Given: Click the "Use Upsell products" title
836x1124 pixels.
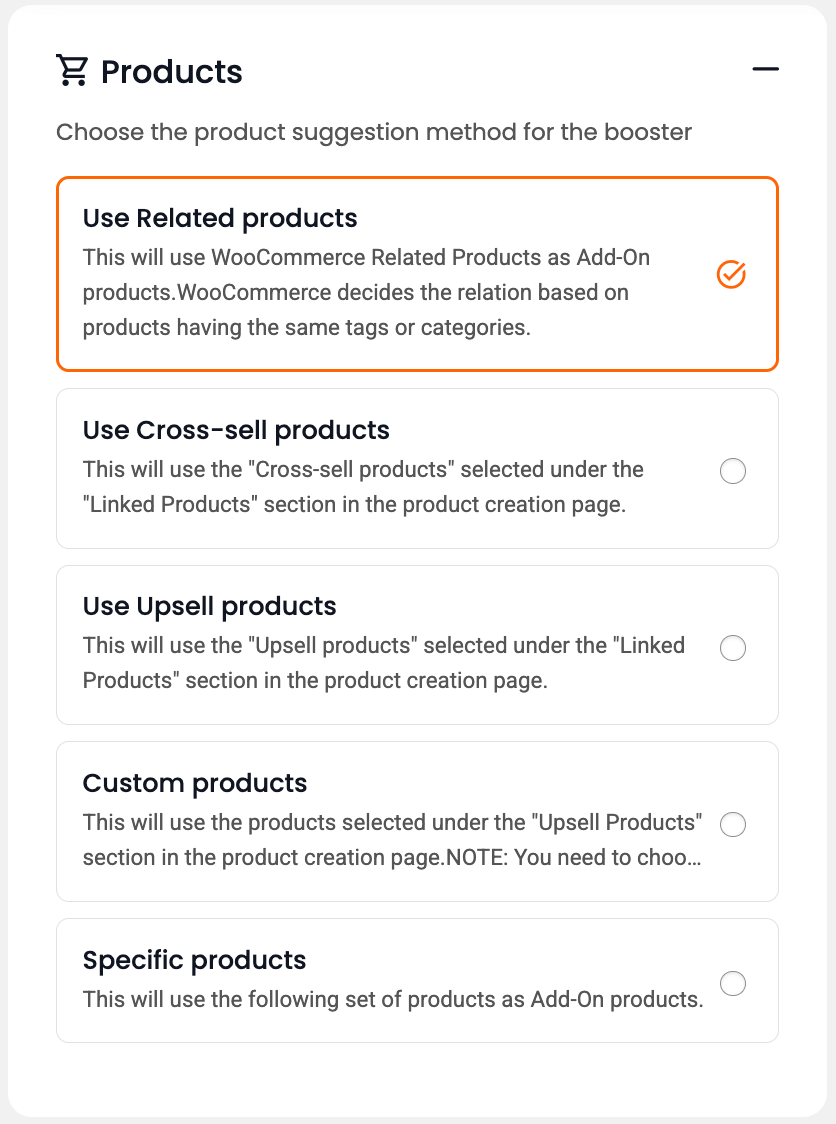Looking at the screenshot, I should [209, 606].
